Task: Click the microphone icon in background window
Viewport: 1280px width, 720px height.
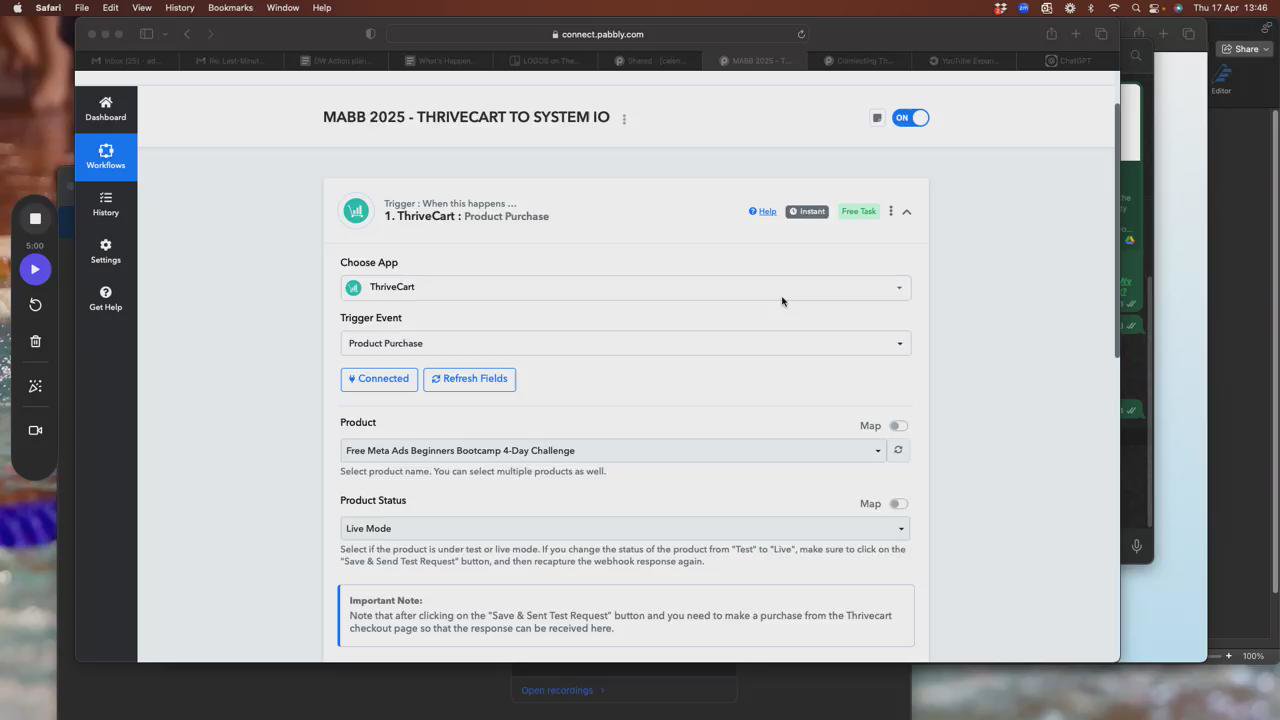Action: 1136,546
